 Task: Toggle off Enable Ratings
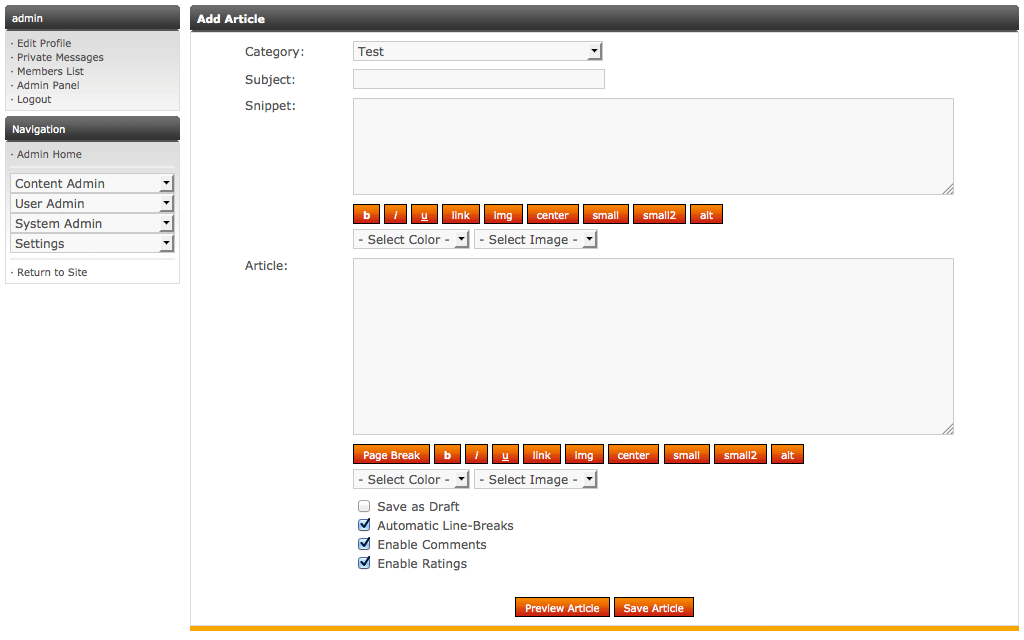pyautogui.click(x=364, y=563)
